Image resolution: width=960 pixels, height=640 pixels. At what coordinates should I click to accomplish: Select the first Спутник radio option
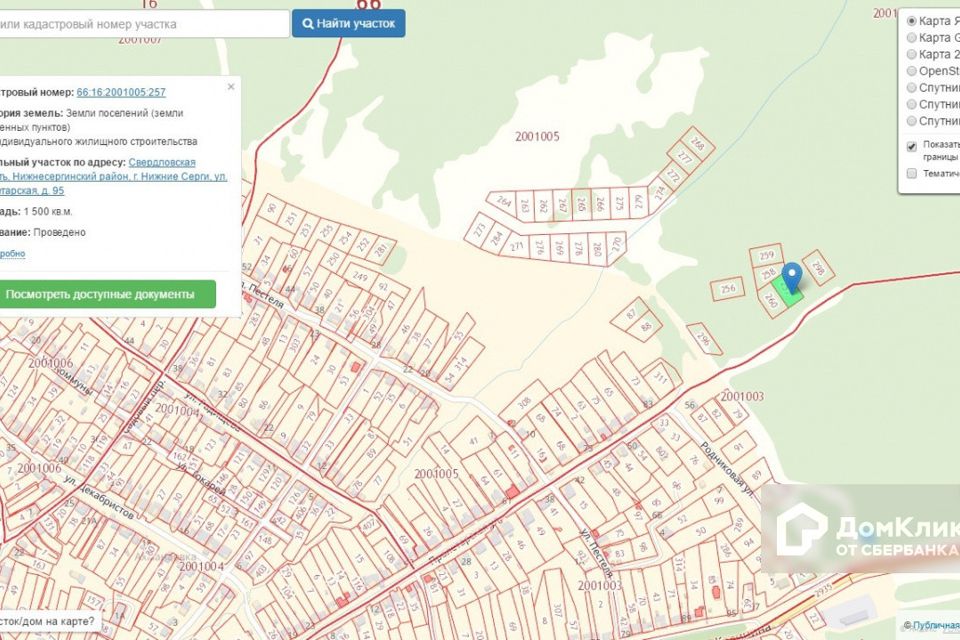pos(911,88)
